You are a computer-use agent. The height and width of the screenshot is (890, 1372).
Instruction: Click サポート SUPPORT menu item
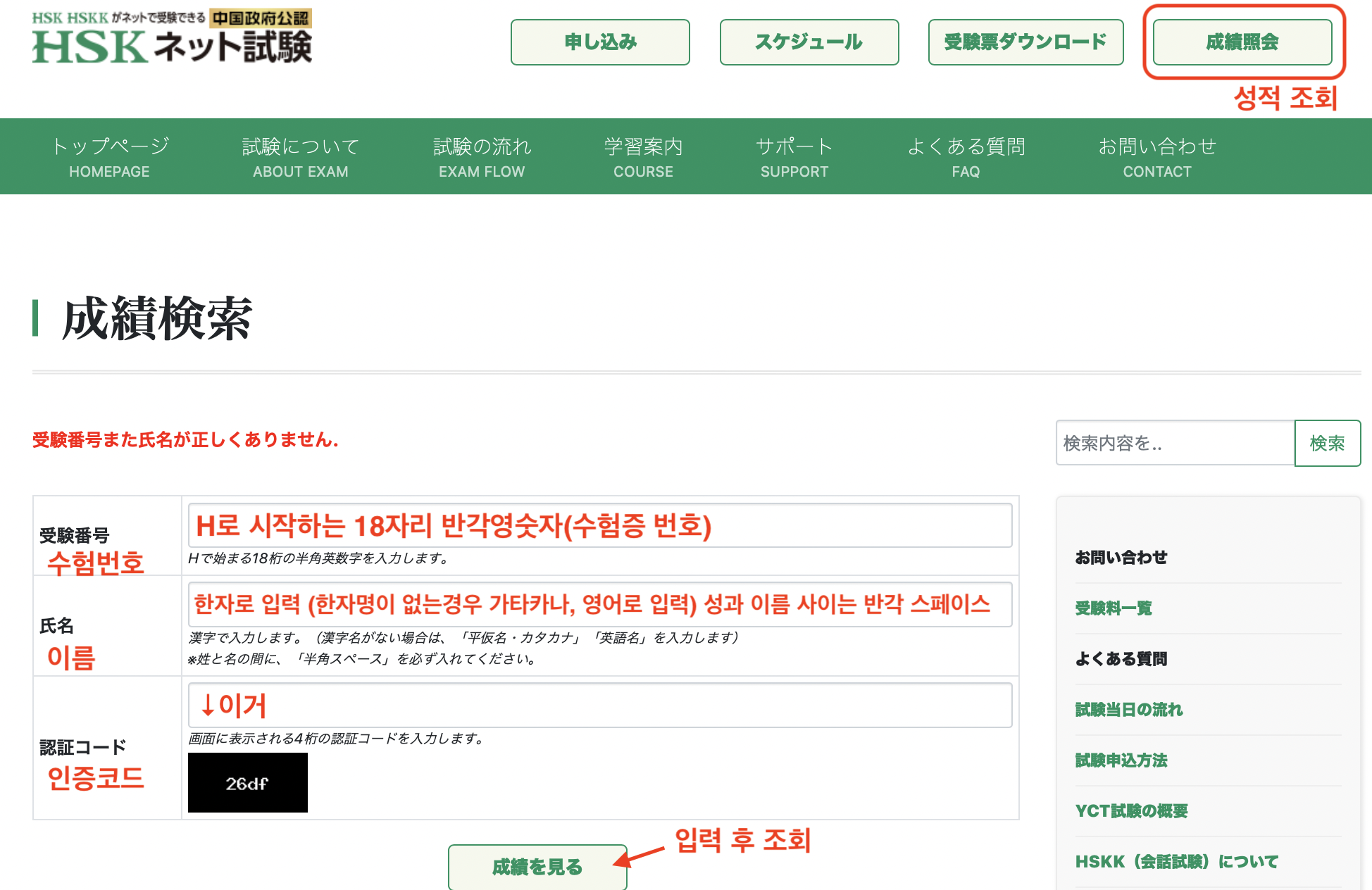click(794, 157)
